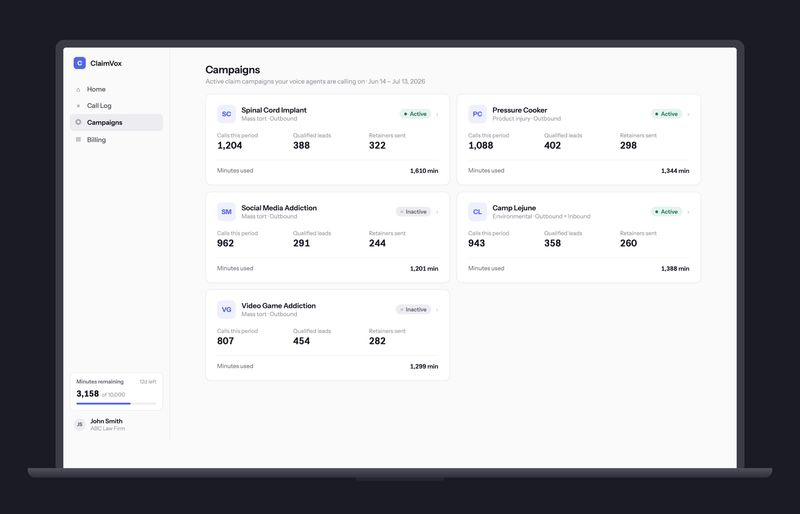
Task: Open the Call Log menu item
Action: click(116, 106)
